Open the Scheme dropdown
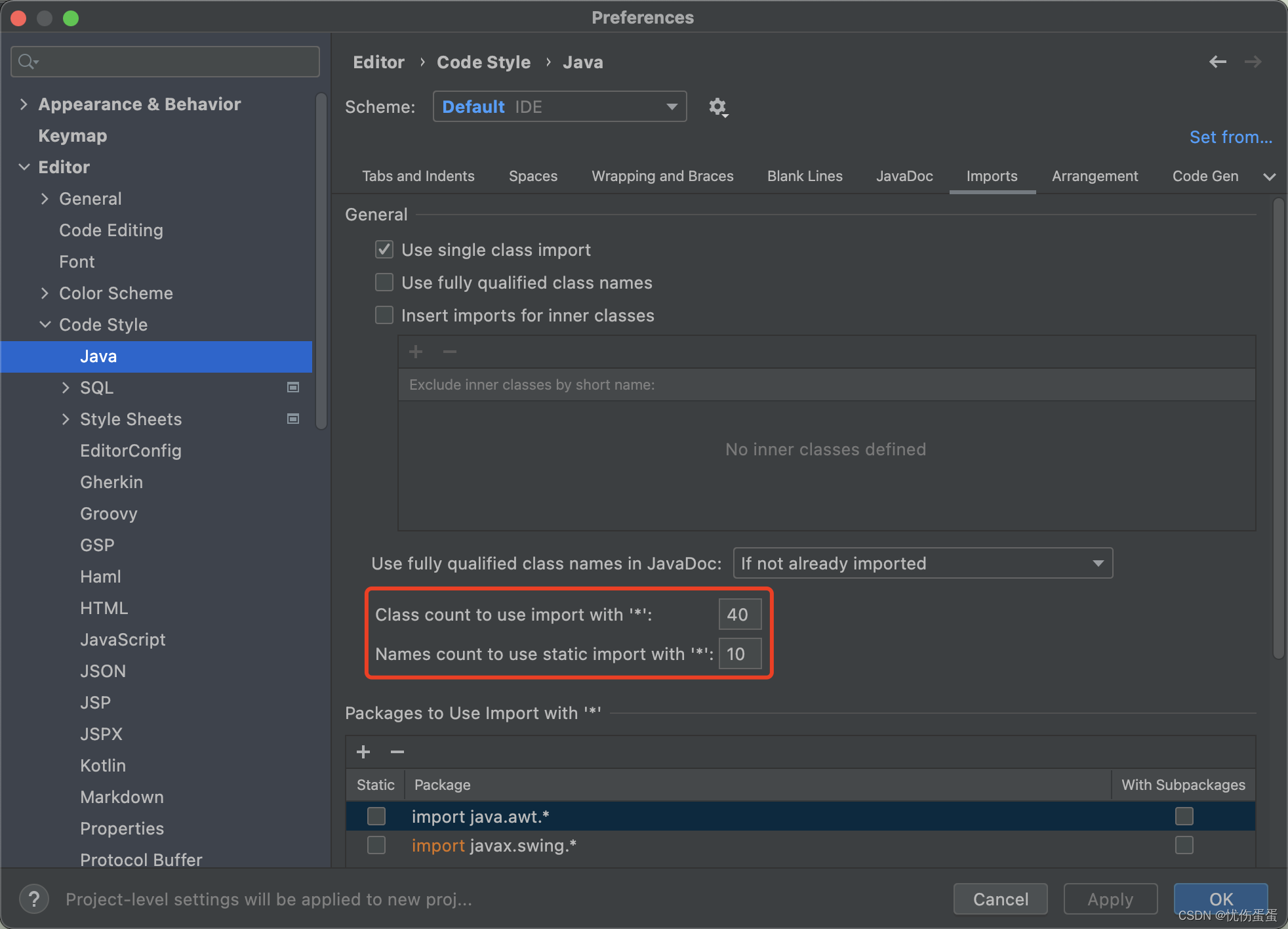 coord(559,107)
